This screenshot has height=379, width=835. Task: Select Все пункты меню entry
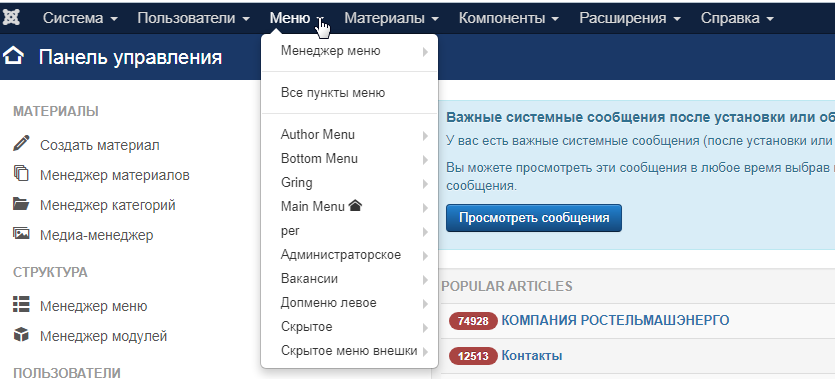(349, 93)
